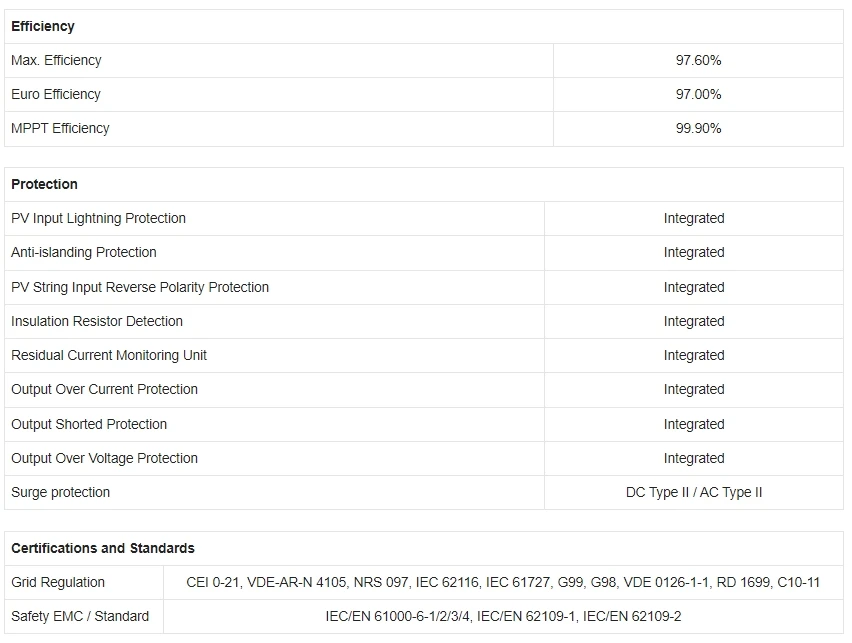
Task: Click the Protection section header
Action: click(x=44, y=184)
